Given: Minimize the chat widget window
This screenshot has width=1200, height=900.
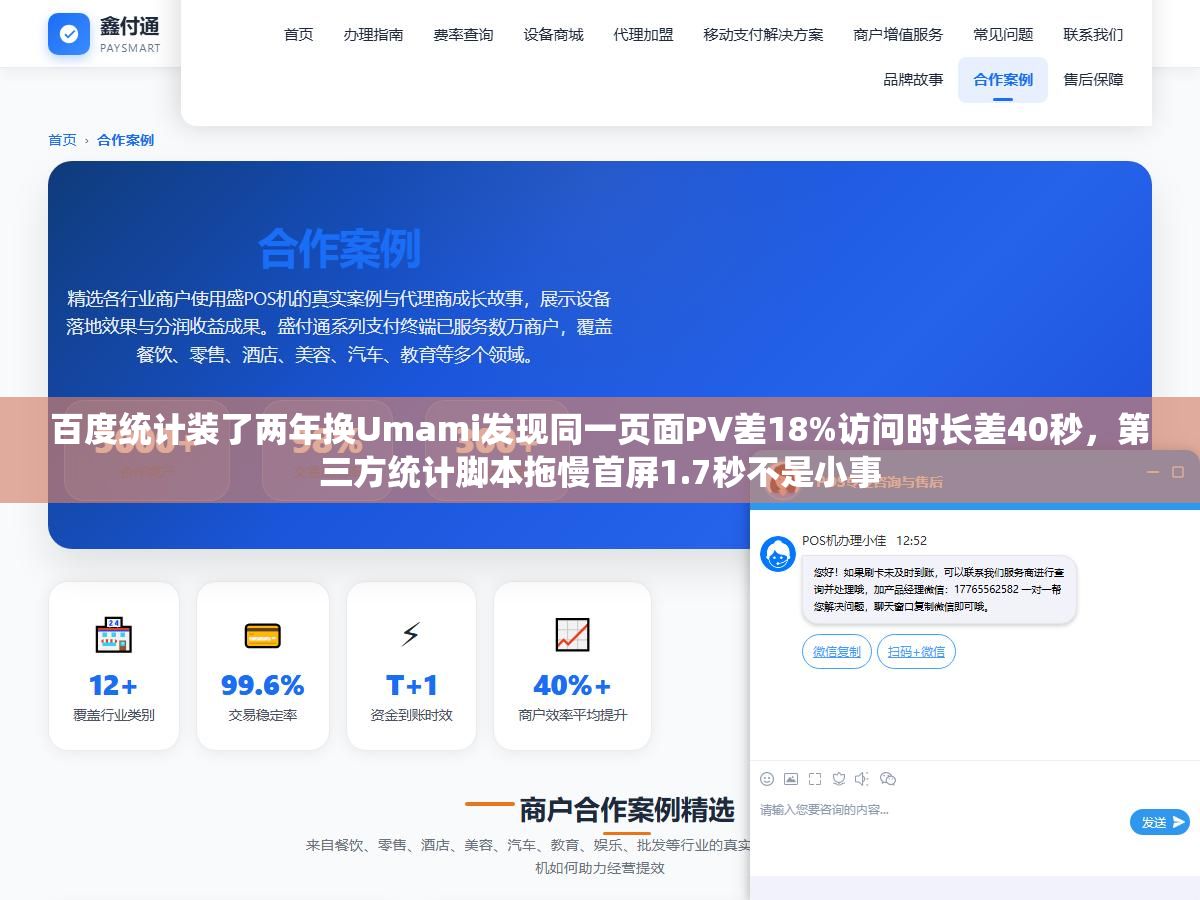Looking at the screenshot, I should pos(1152,472).
